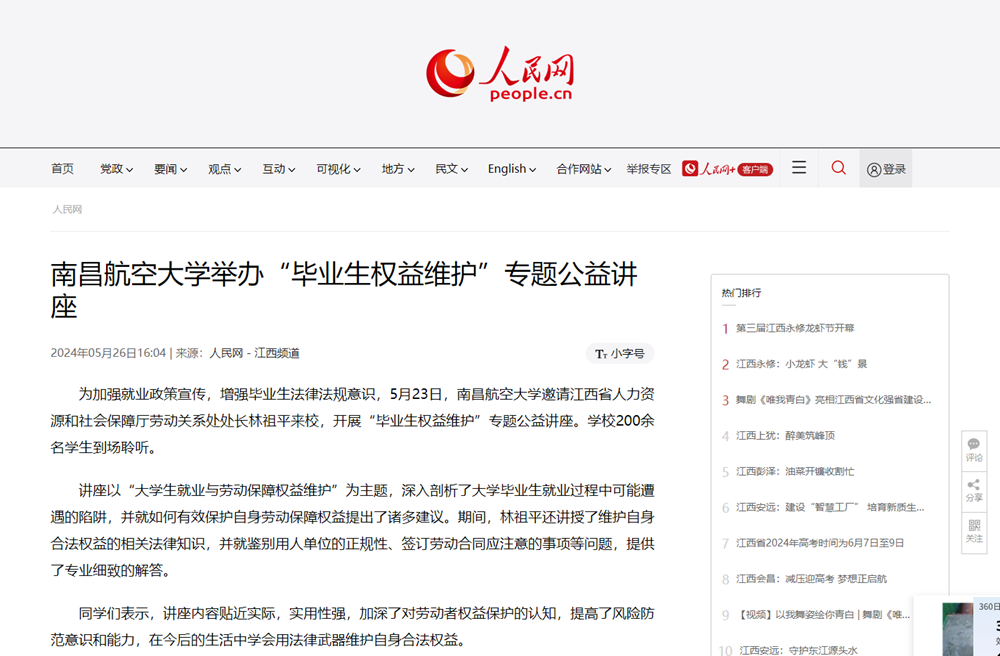
Task: Click the Tt 小字号 font size control
Action: 619,353
